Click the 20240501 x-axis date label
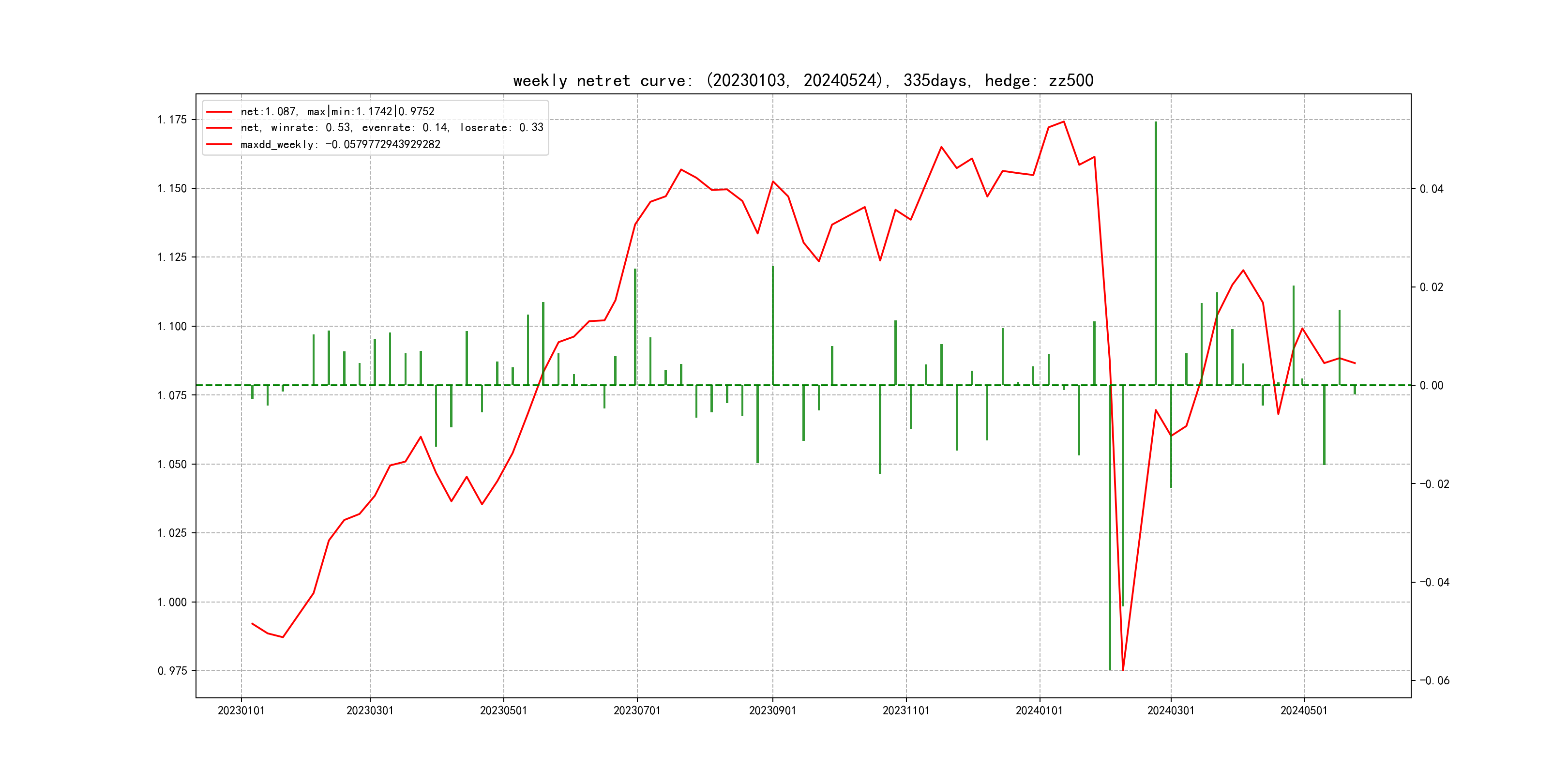The width and height of the screenshot is (1568, 784). 1304,710
